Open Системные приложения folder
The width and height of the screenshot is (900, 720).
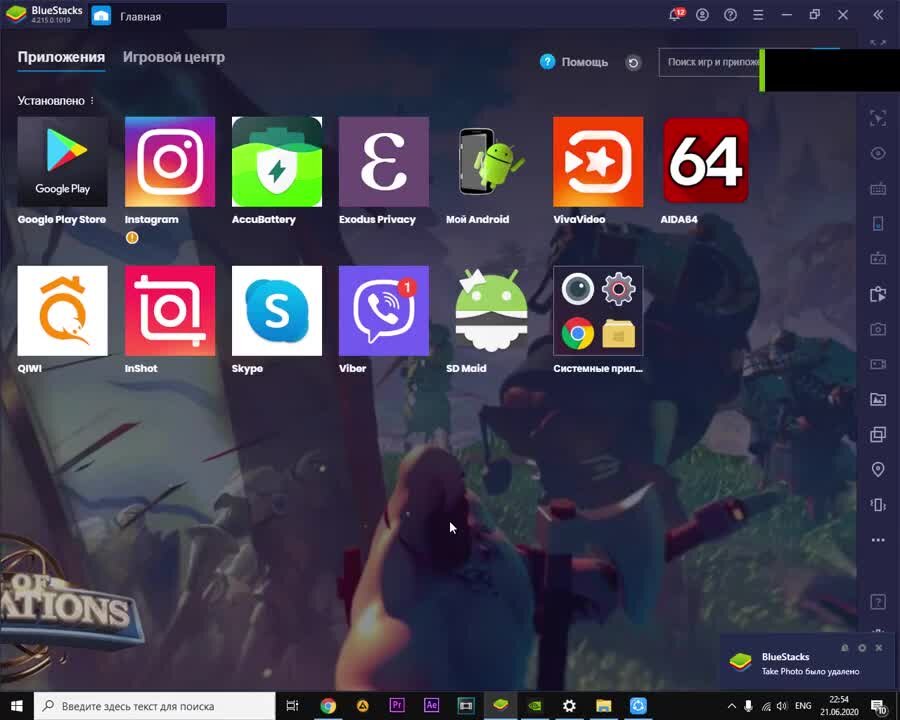click(x=598, y=311)
